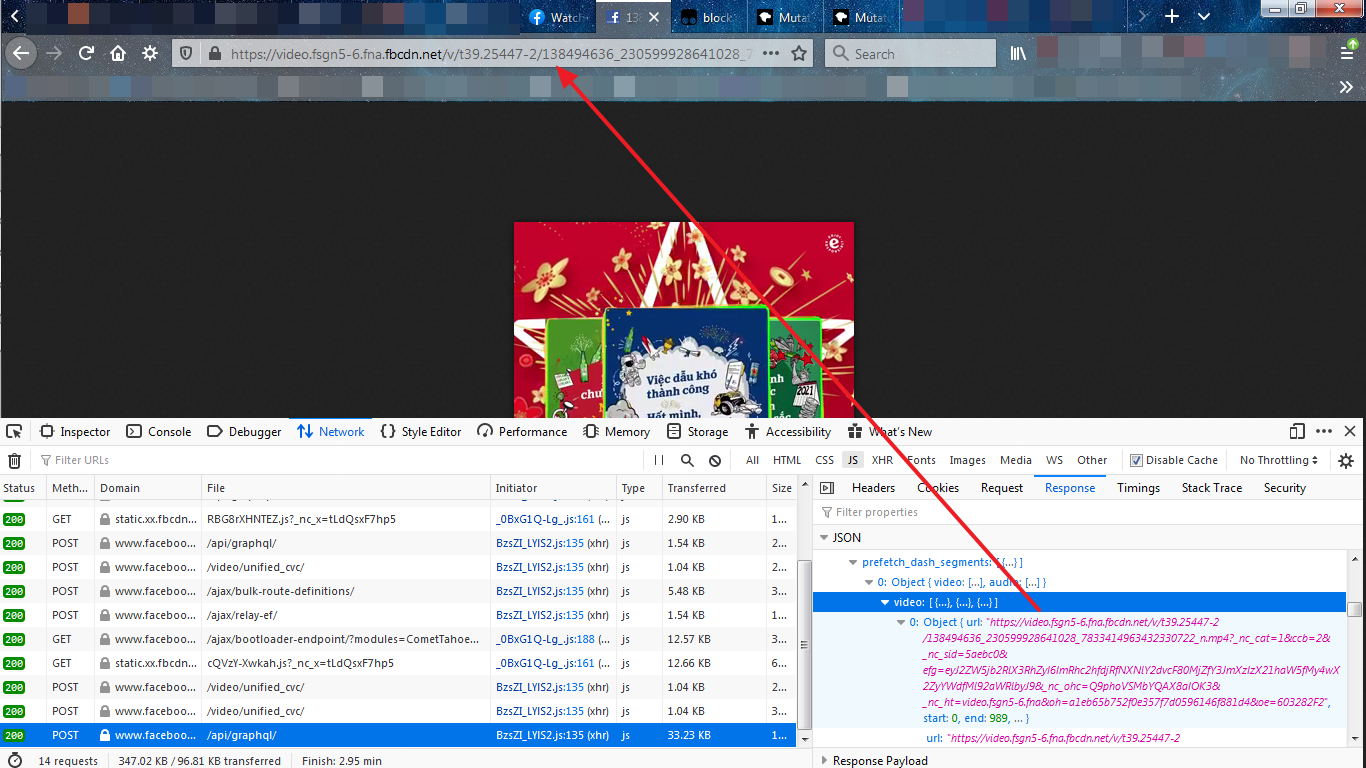The width and height of the screenshot is (1366, 768).
Task: Collapse the '0: Object { url' entry
Action: click(x=901, y=622)
